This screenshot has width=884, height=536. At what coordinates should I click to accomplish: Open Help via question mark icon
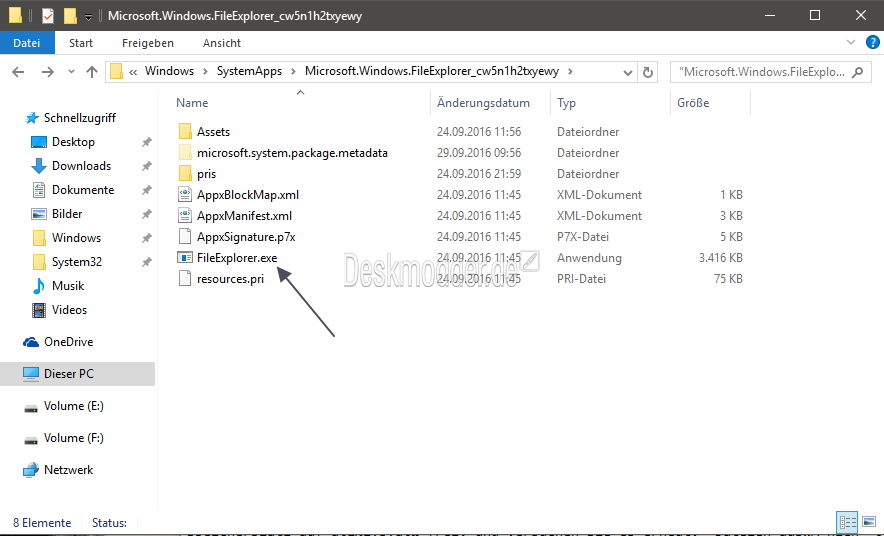872,42
